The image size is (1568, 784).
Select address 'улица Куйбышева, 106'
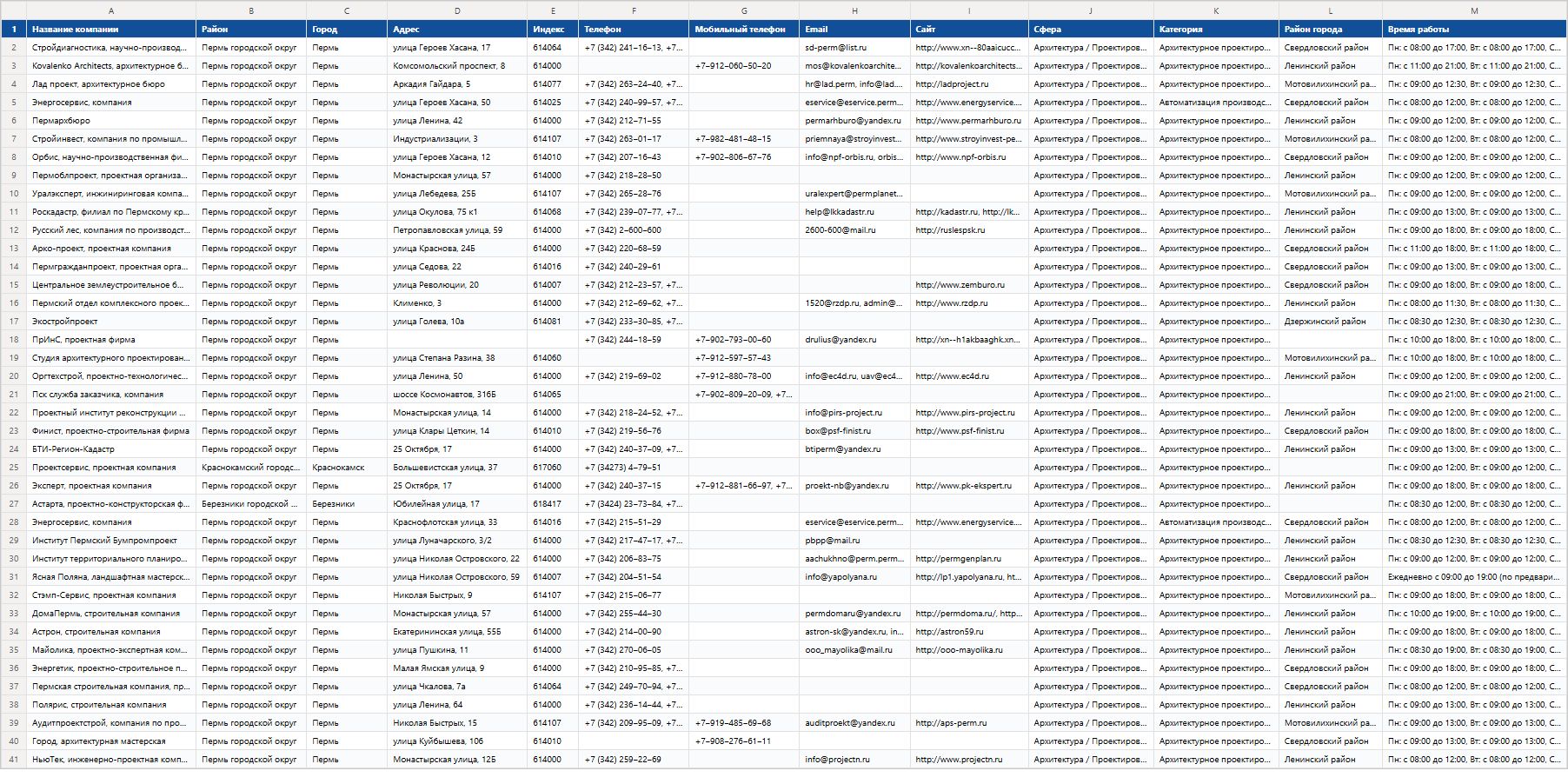tap(457, 741)
